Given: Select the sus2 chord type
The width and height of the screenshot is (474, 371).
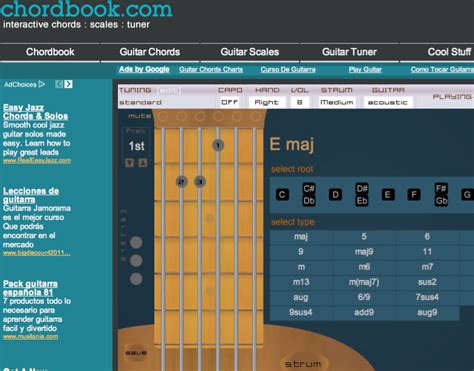Looking at the screenshot, I should click(427, 282).
